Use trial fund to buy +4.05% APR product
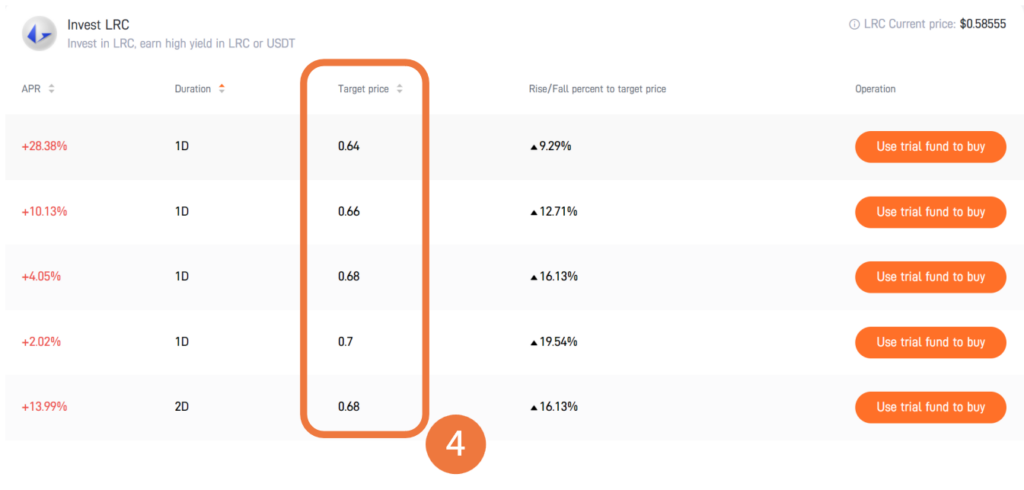 click(930, 277)
